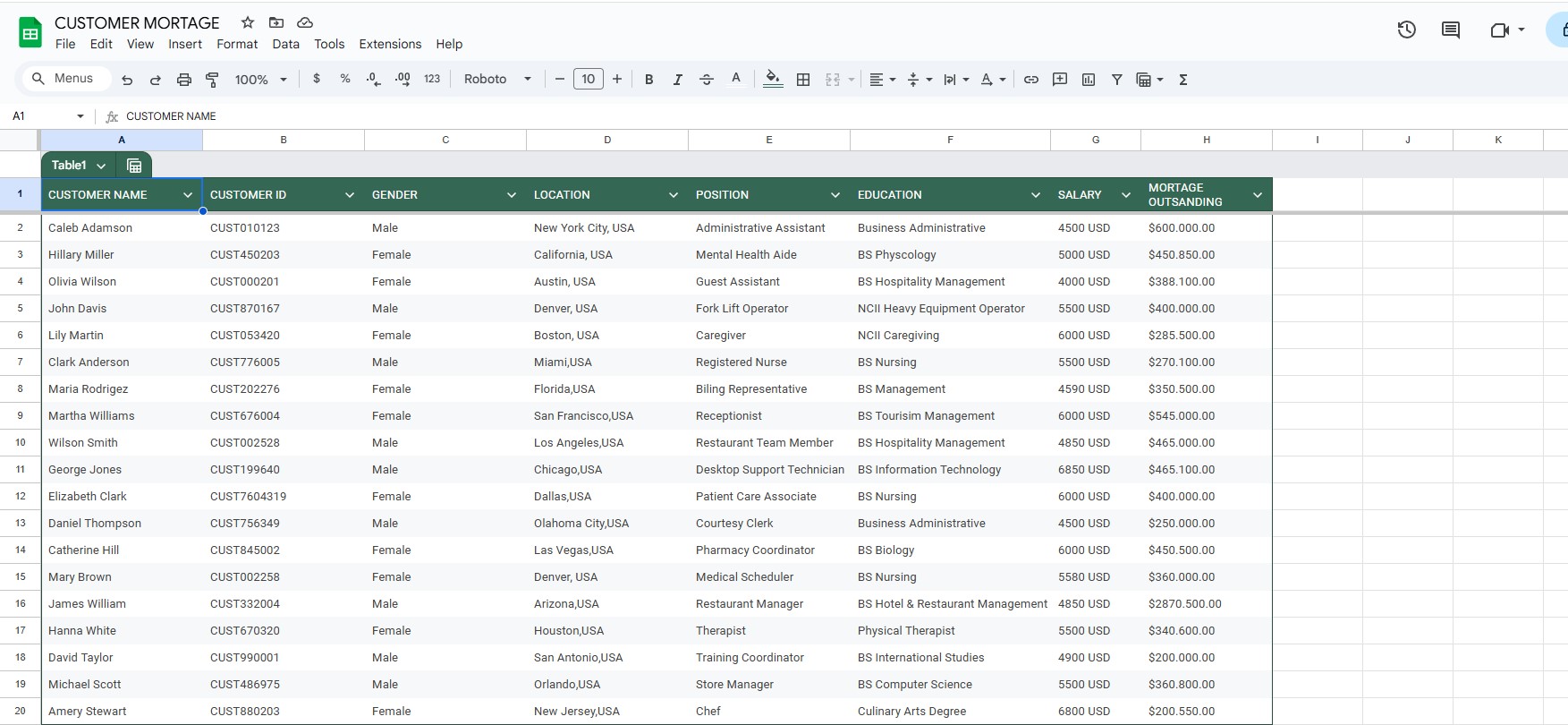This screenshot has height=725, width=1568.
Task: Open the comments panel icon
Action: [x=1451, y=30]
